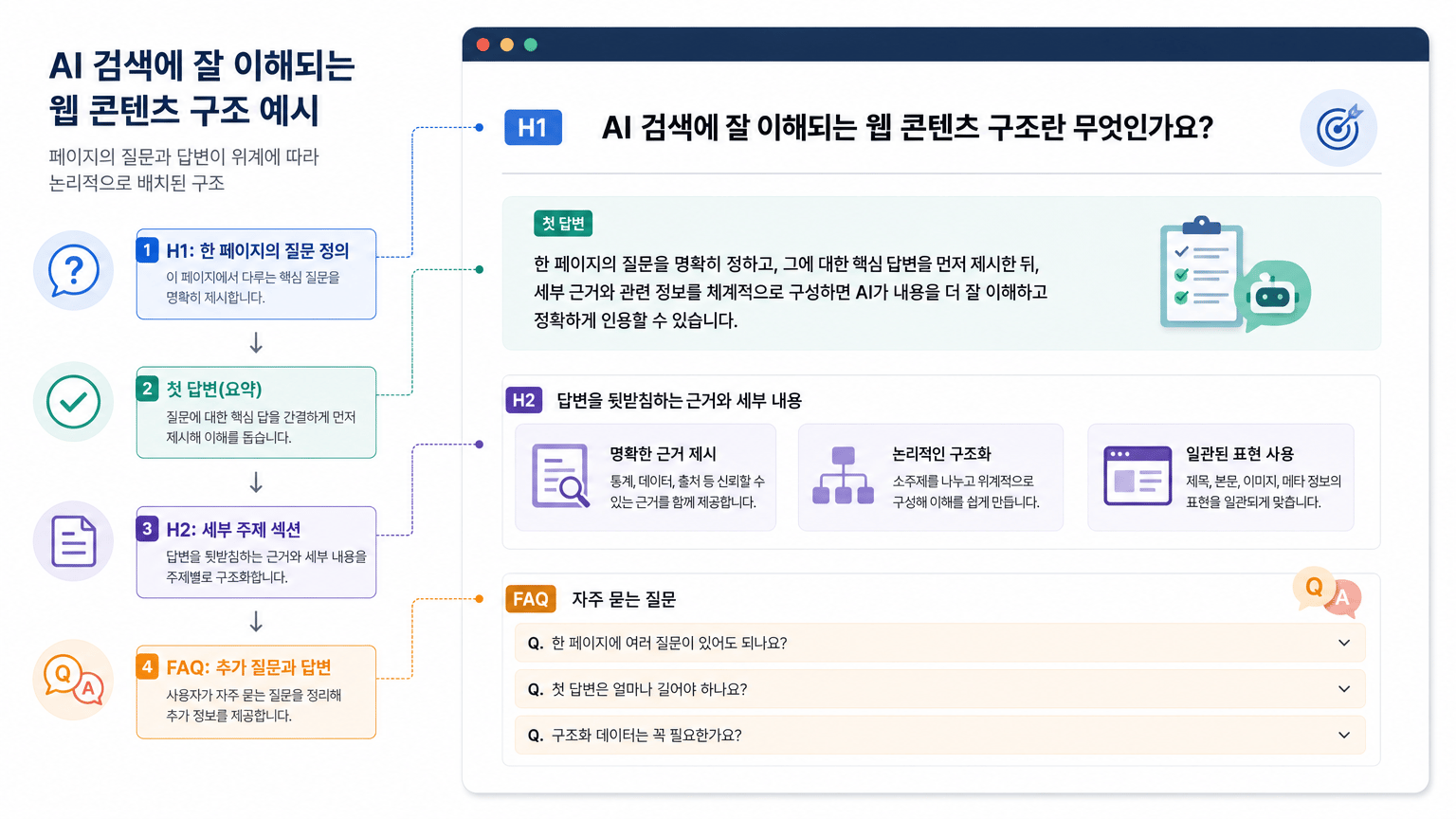The width and height of the screenshot is (1456, 819).
Task: Click the 자주 묻는 질문 section title
Action: click(624, 599)
